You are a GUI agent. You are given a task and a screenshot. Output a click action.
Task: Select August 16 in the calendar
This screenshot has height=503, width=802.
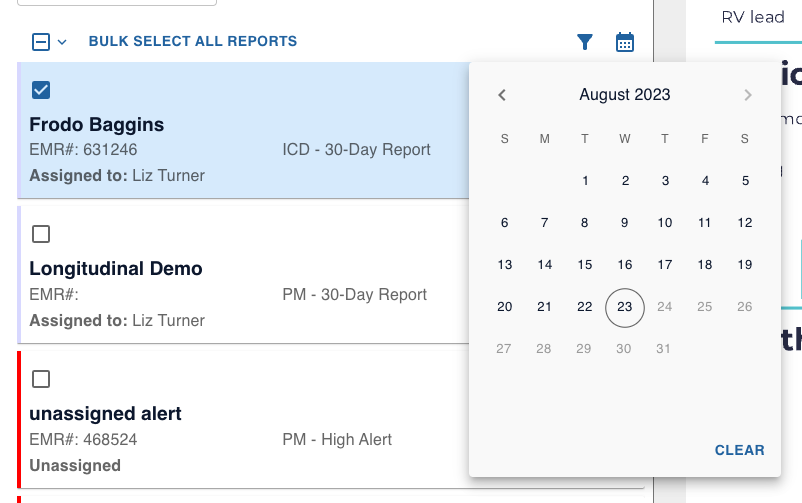tap(625, 265)
